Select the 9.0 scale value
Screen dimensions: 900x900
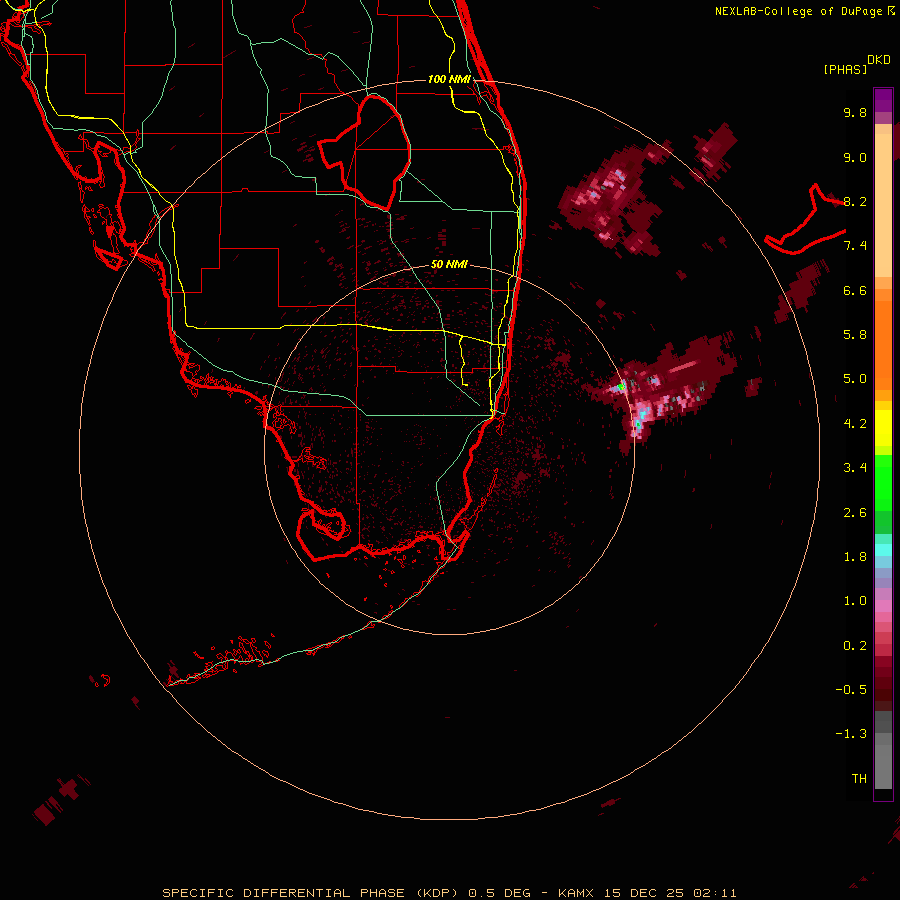coord(855,157)
